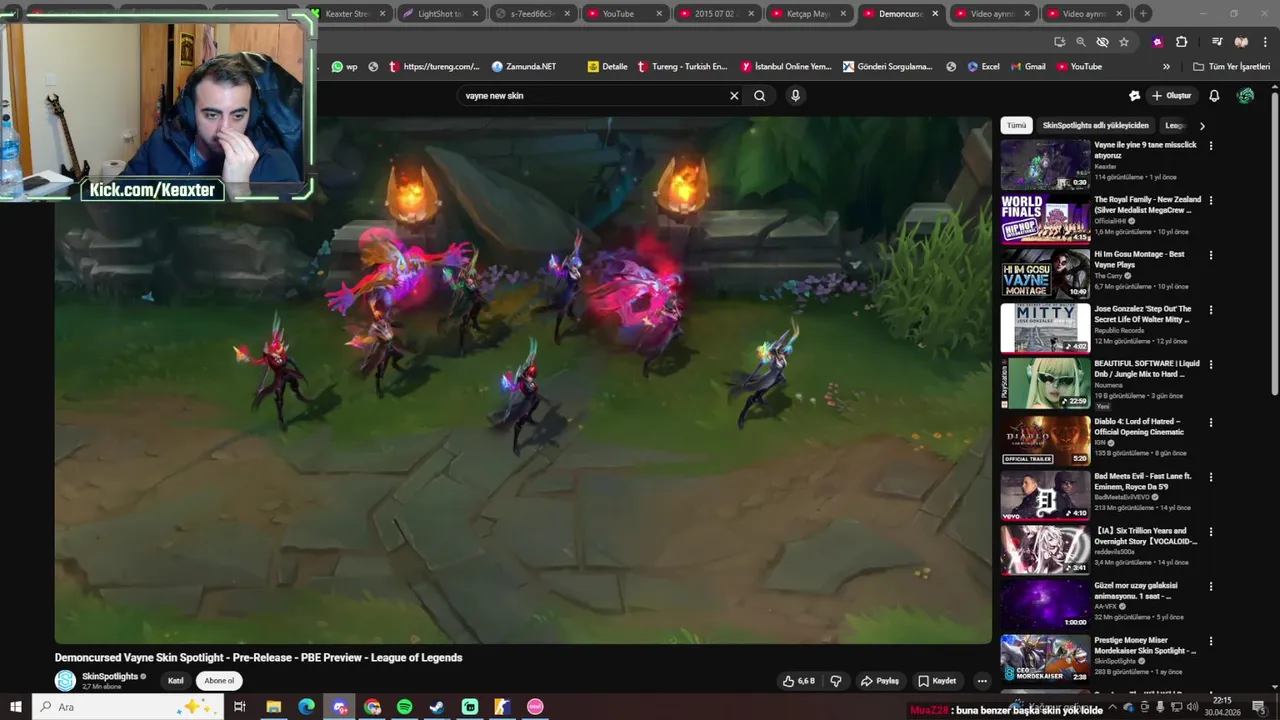
Task: Click the 'Katıl' join button
Action: (x=176, y=681)
